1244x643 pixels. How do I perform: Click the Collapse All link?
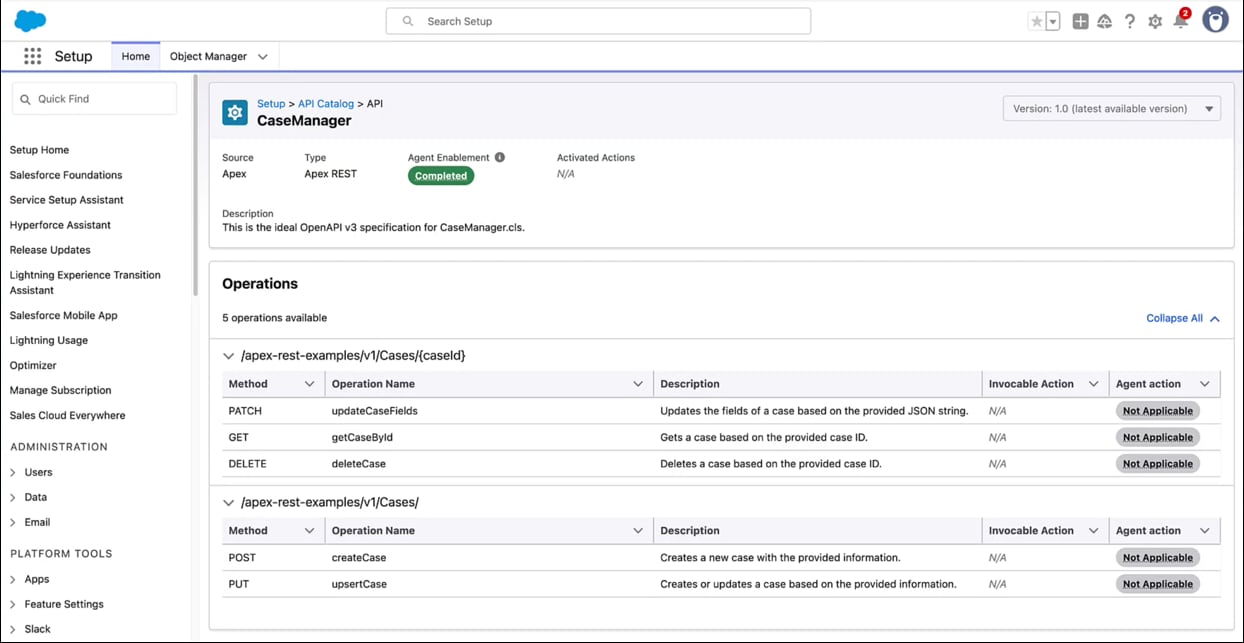(x=1183, y=318)
